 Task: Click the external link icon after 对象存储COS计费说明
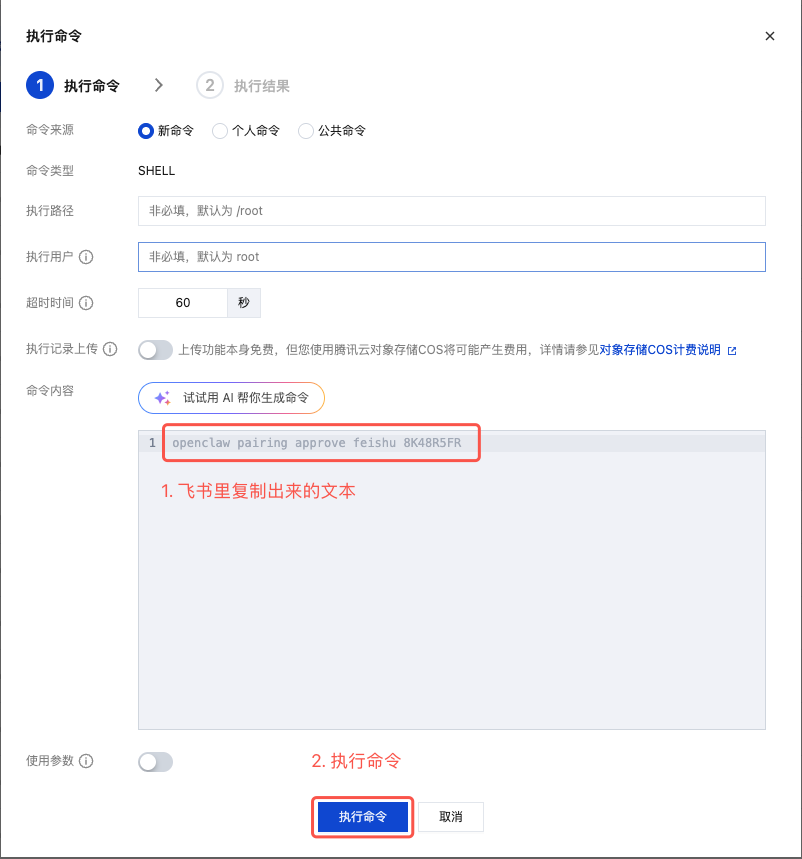tap(732, 351)
